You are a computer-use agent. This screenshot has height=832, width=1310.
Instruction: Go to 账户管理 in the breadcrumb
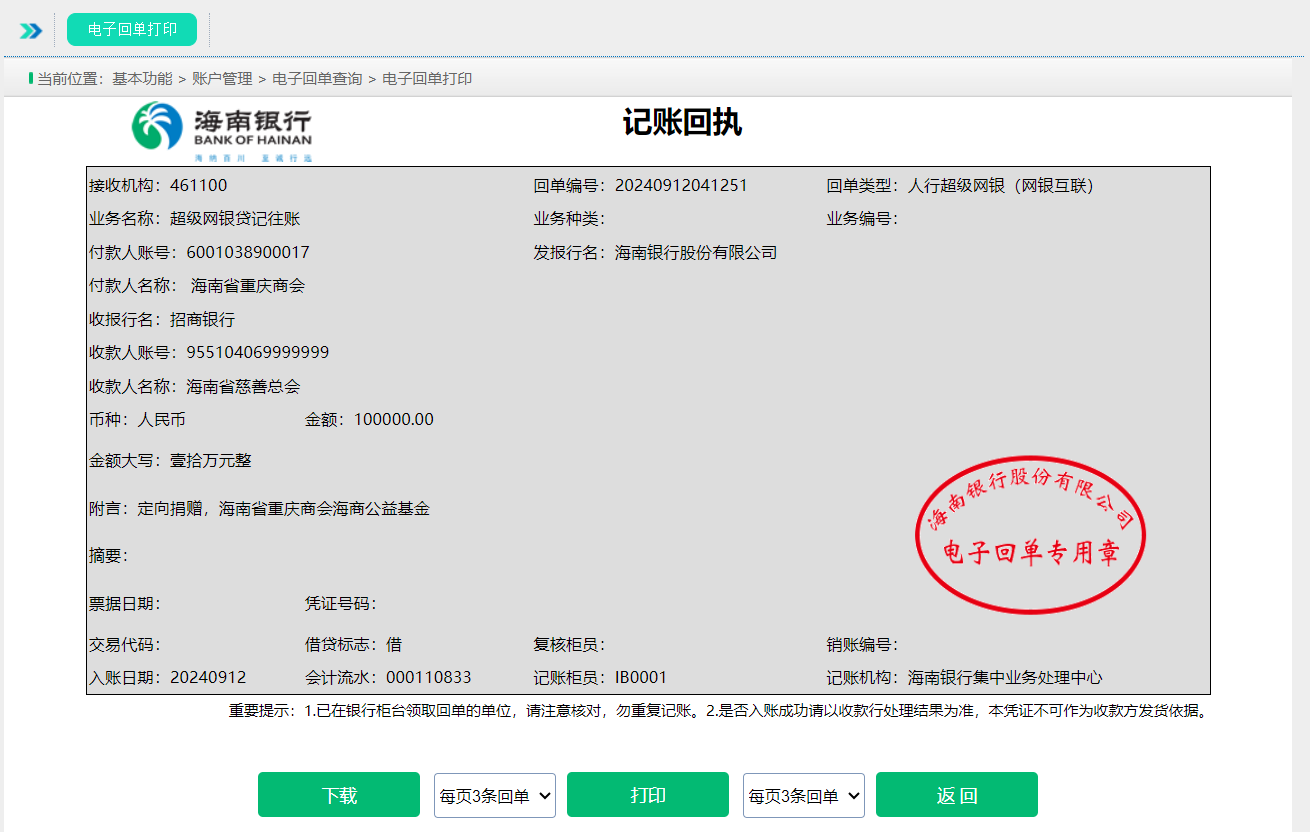(222, 78)
